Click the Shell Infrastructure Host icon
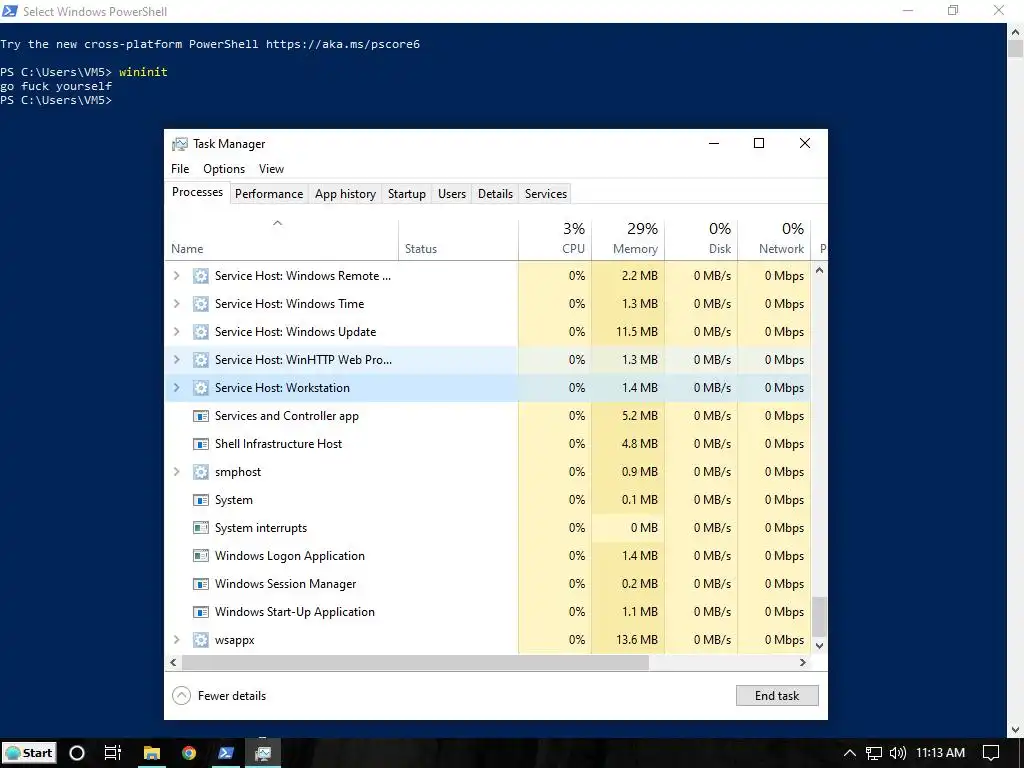The height and width of the screenshot is (768, 1024). 200,444
